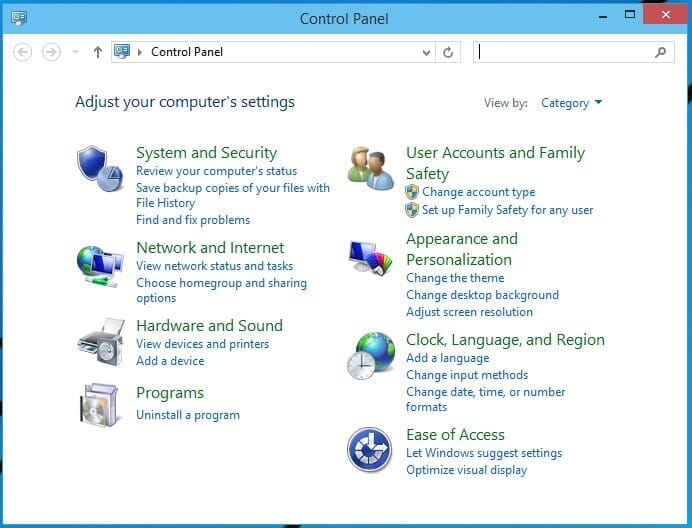Refresh the Control Panel address bar

(450, 52)
